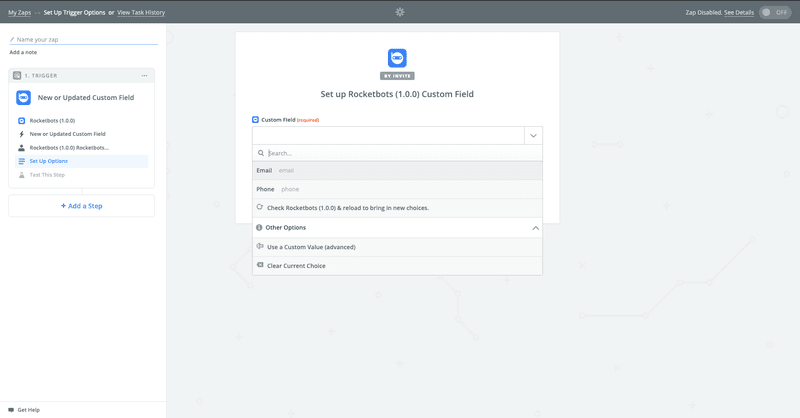Click the BY INVITE badge
The height and width of the screenshot is (418, 800).
point(397,76)
